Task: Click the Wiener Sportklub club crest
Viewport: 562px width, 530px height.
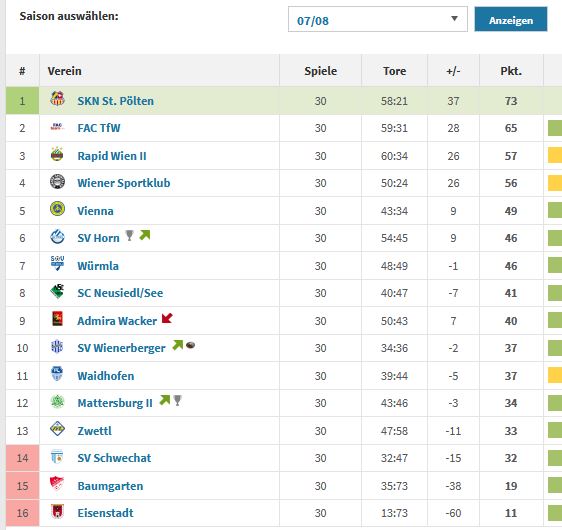Action: click(x=57, y=181)
